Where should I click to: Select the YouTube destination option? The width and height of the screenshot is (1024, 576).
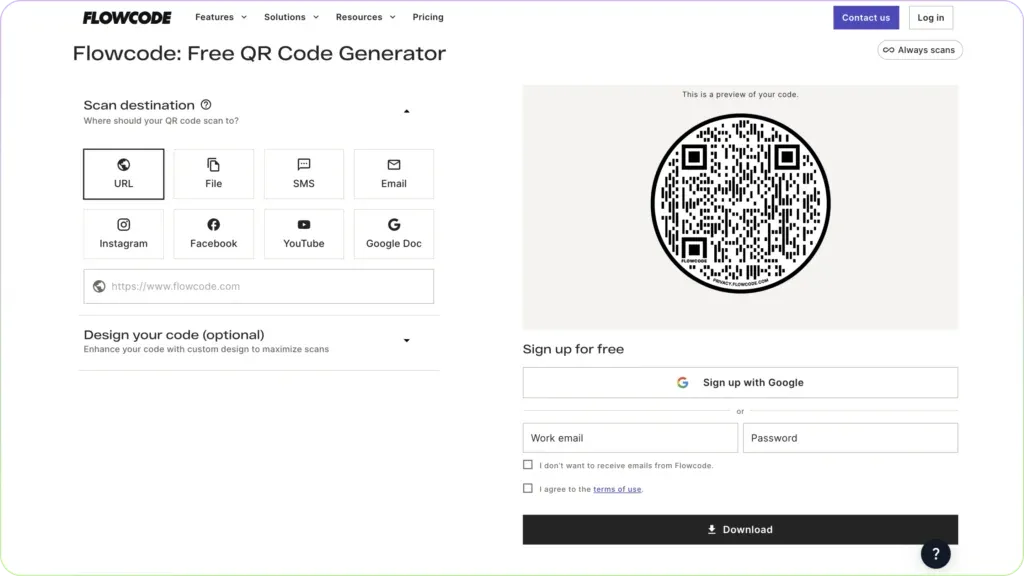tap(303, 233)
